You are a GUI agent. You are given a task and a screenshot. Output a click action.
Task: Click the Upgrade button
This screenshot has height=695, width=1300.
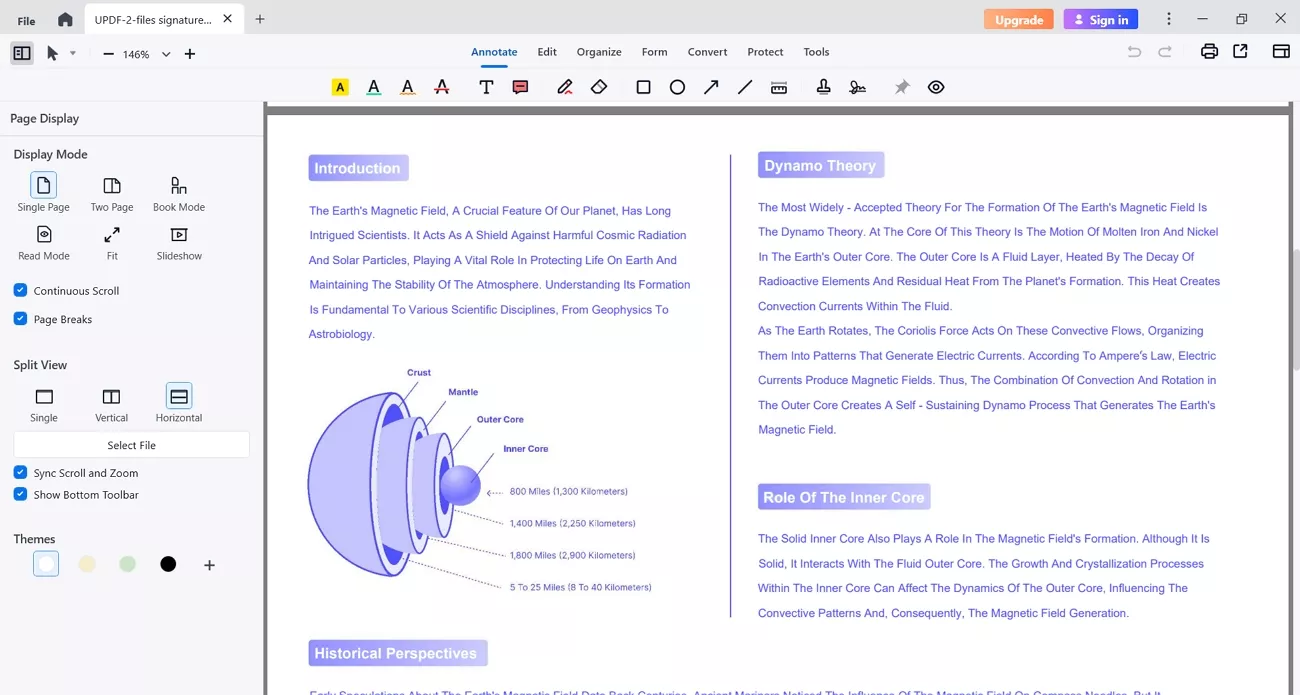click(x=1018, y=18)
